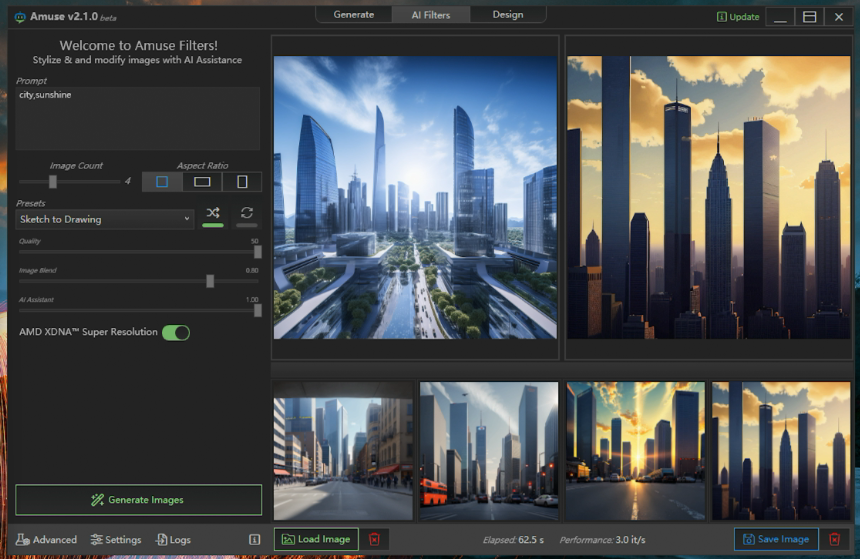Click the Image Blend slider handle
Viewport: 860px width, 559px height.
(210, 281)
